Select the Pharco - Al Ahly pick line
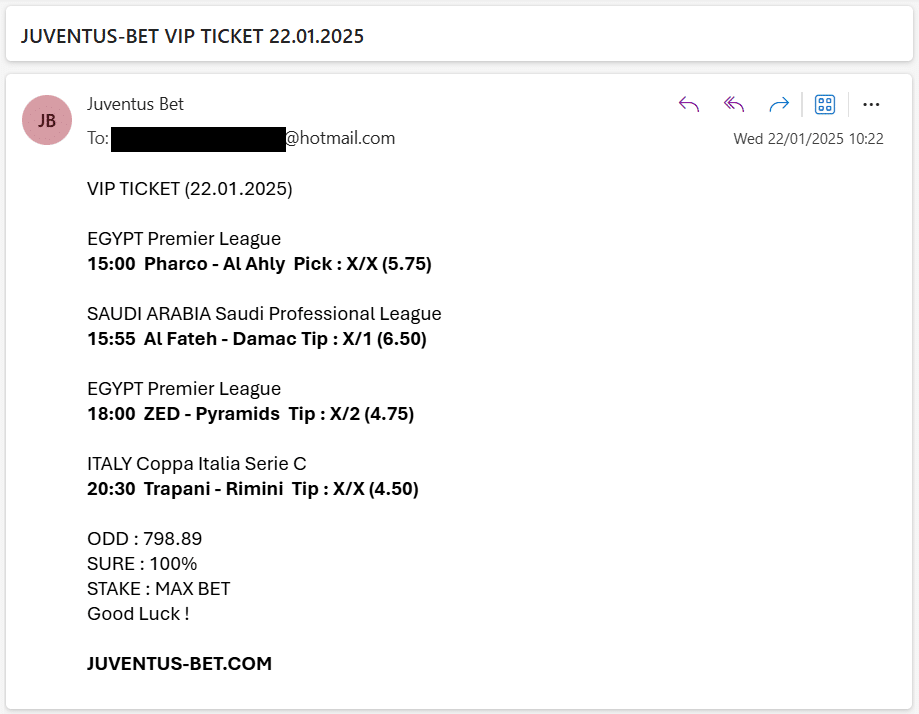Image resolution: width=919 pixels, height=714 pixels. (x=259, y=264)
